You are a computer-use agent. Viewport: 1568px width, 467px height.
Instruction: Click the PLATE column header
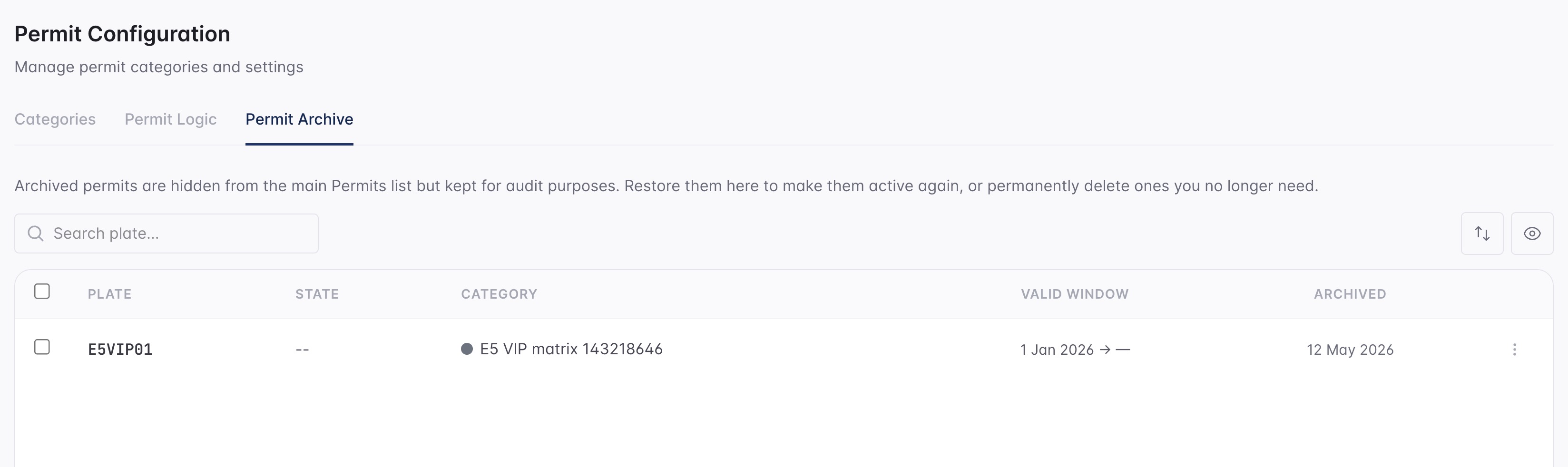click(x=109, y=294)
